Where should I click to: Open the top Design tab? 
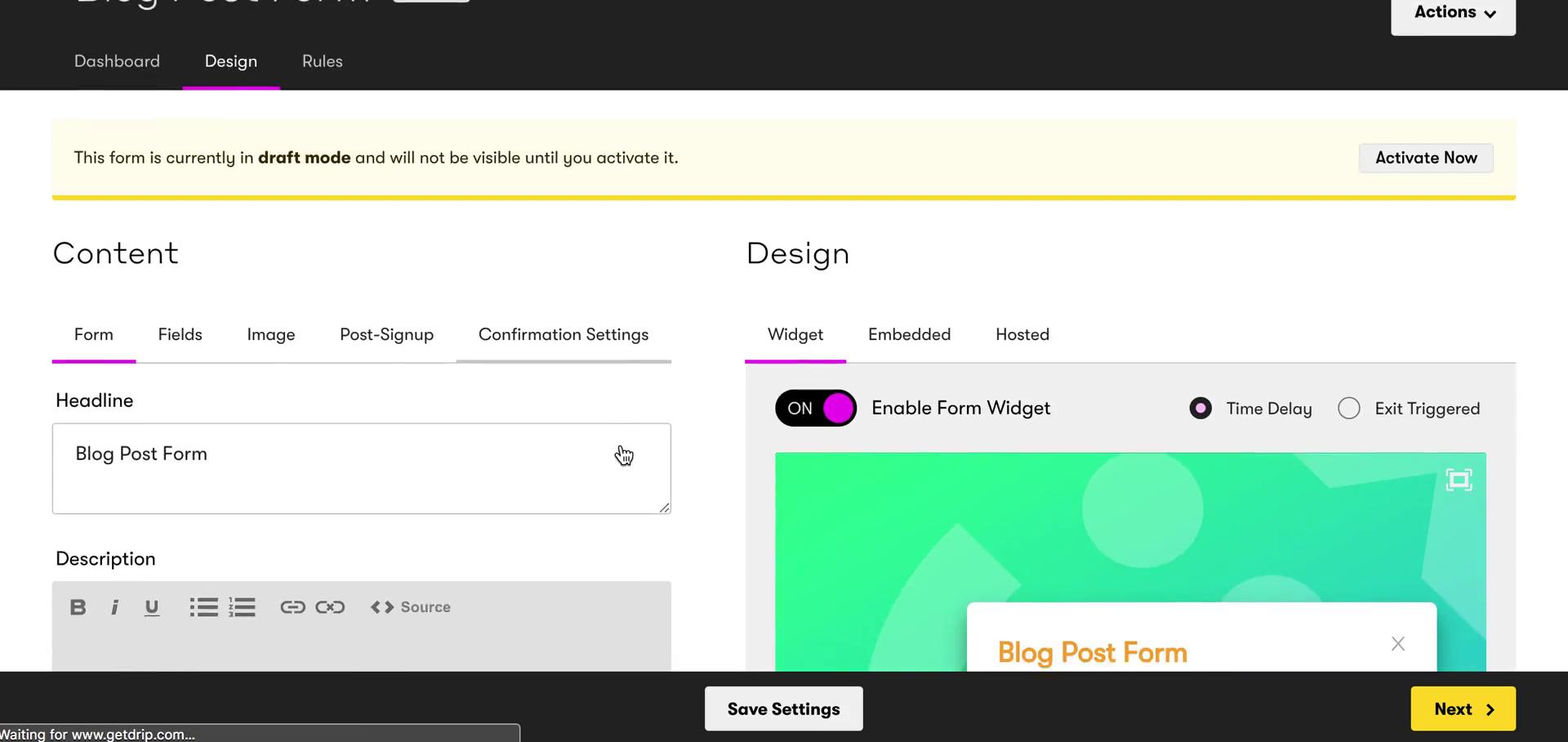click(231, 61)
